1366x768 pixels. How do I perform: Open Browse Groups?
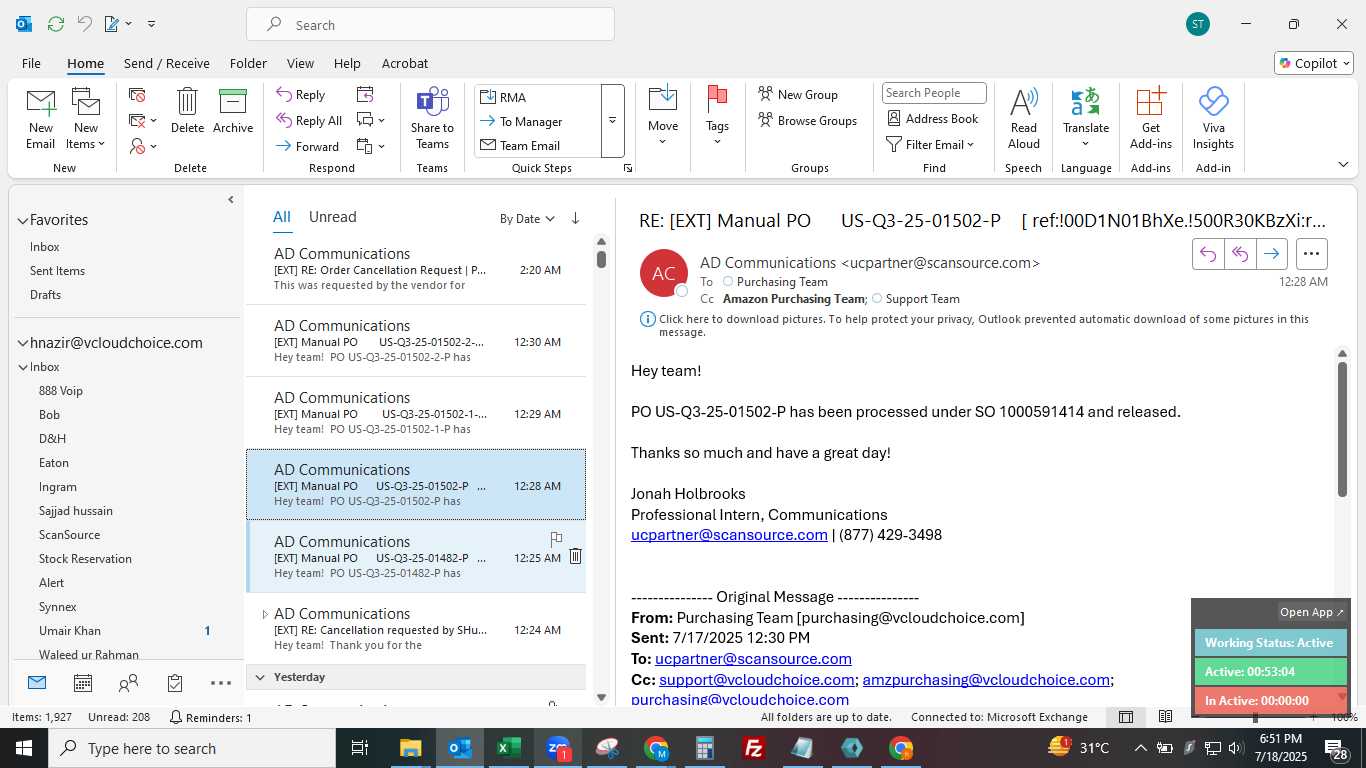[x=807, y=120]
